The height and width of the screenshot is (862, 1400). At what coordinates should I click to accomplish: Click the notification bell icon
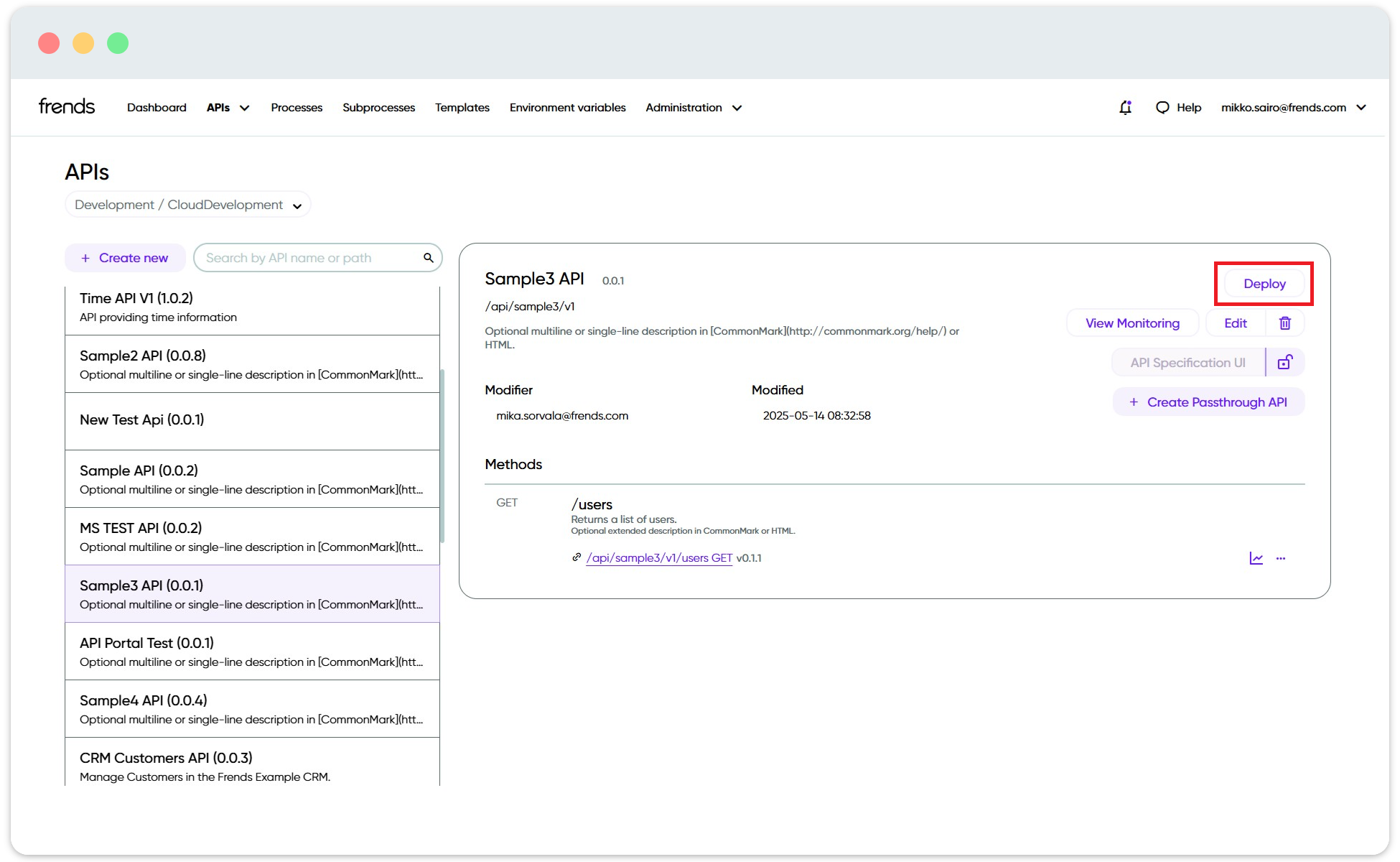point(1125,108)
